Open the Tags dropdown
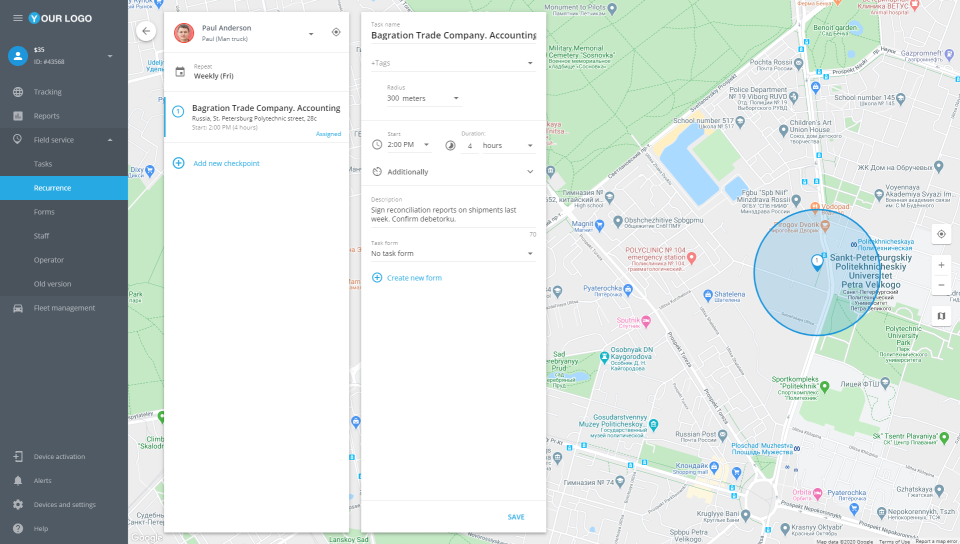Screen dimensions: 960x544 tap(453, 63)
